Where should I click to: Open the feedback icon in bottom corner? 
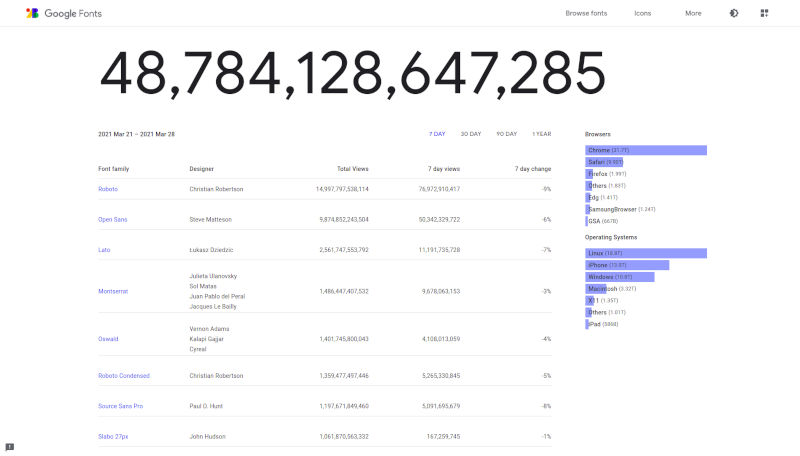(9, 447)
